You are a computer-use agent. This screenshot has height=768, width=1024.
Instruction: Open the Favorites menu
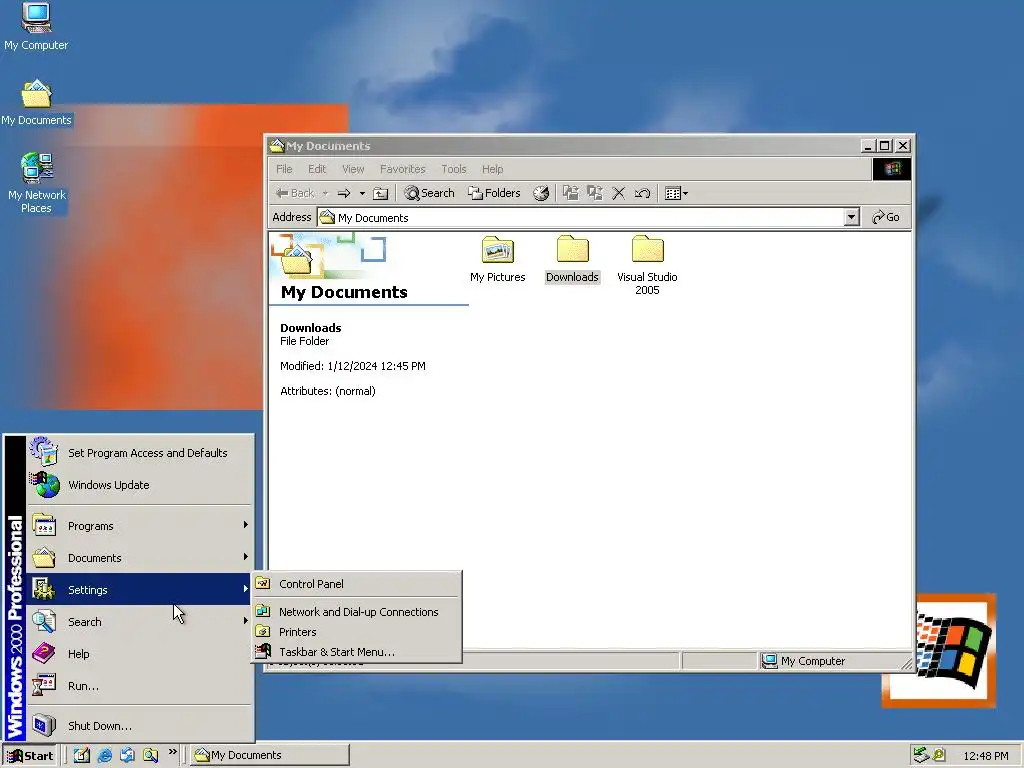pyautogui.click(x=403, y=169)
